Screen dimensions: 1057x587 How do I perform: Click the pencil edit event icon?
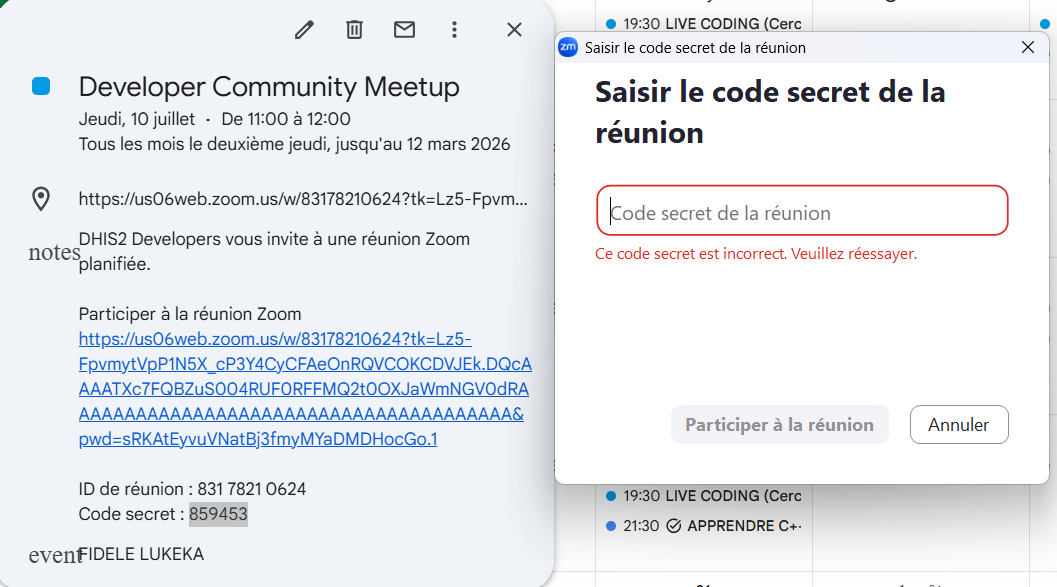click(x=304, y=30)
